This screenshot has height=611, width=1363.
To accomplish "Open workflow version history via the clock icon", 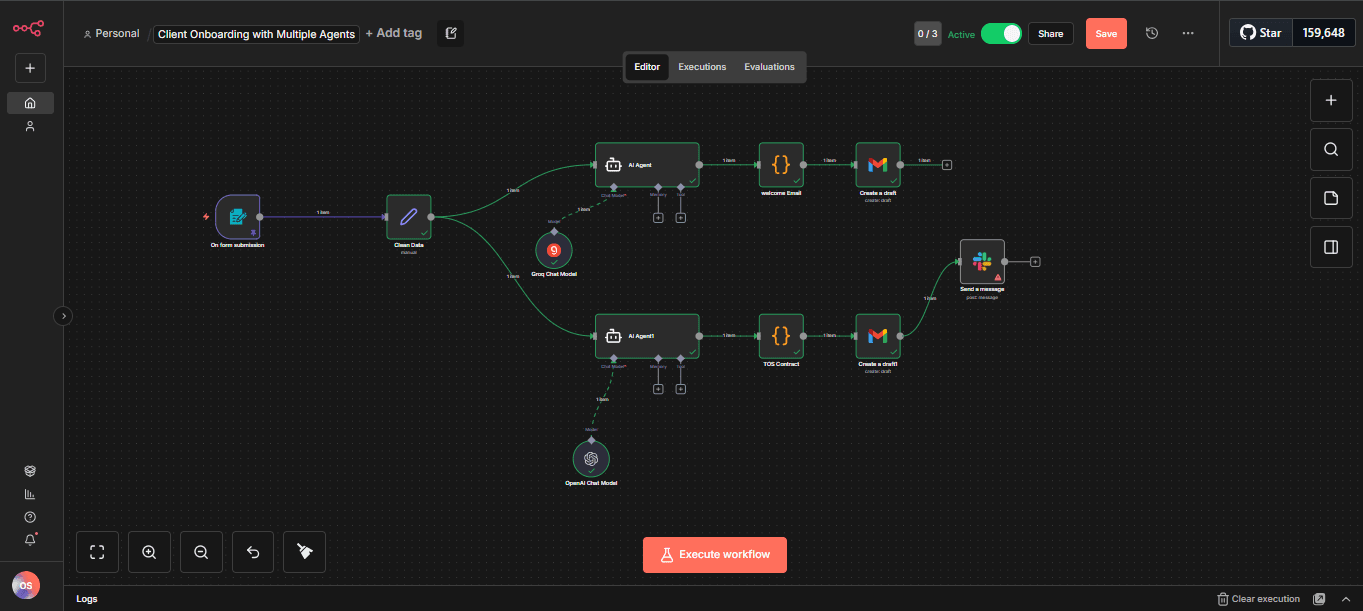I will point(1151,33).
